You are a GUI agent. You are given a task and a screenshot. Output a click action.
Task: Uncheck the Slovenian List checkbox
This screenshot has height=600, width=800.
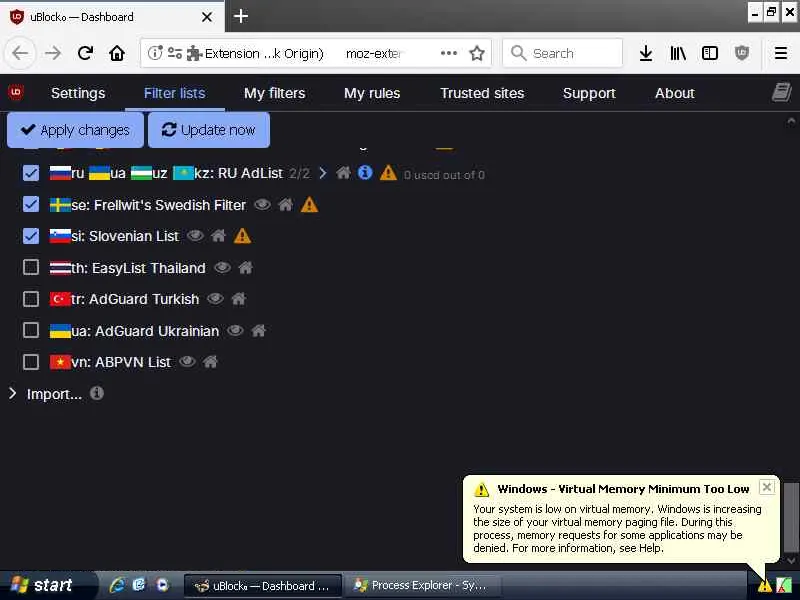pos(31,236)
